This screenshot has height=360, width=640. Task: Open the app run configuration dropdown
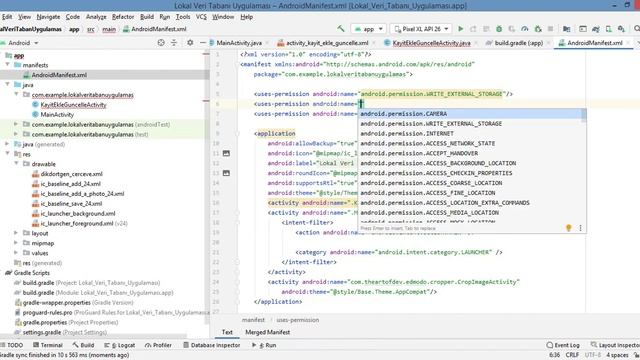click(x=369, y=29)
